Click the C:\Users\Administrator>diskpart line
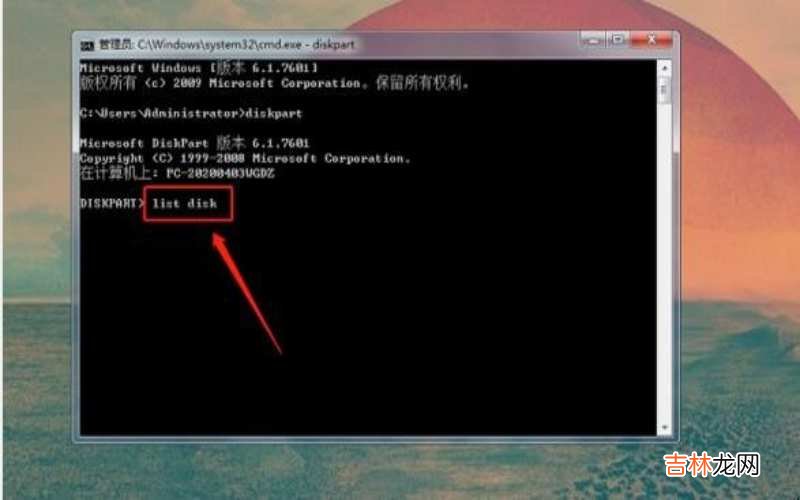Viewport: 800px width, 500px height. 191,113
